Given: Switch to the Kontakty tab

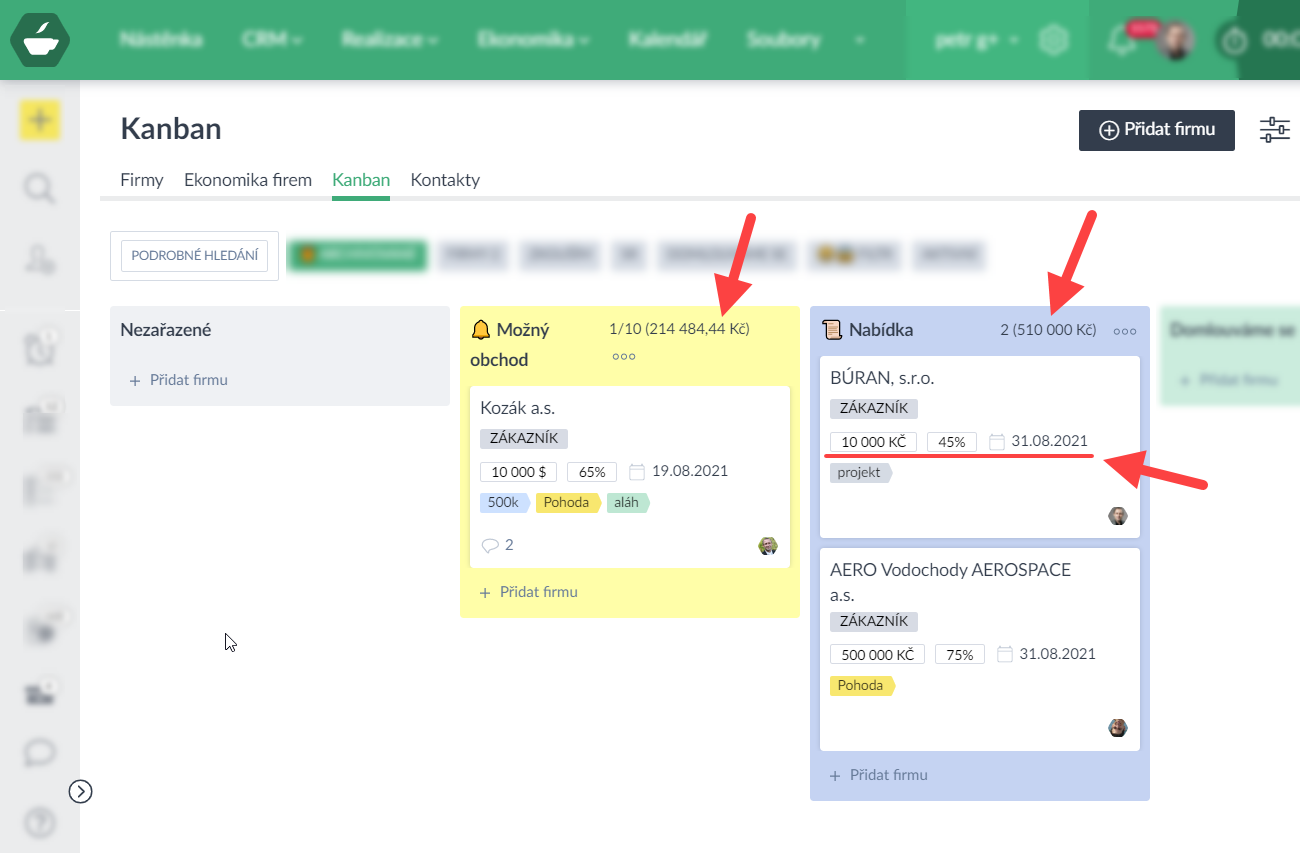Looking at the screenshot, I should point(445,180).
